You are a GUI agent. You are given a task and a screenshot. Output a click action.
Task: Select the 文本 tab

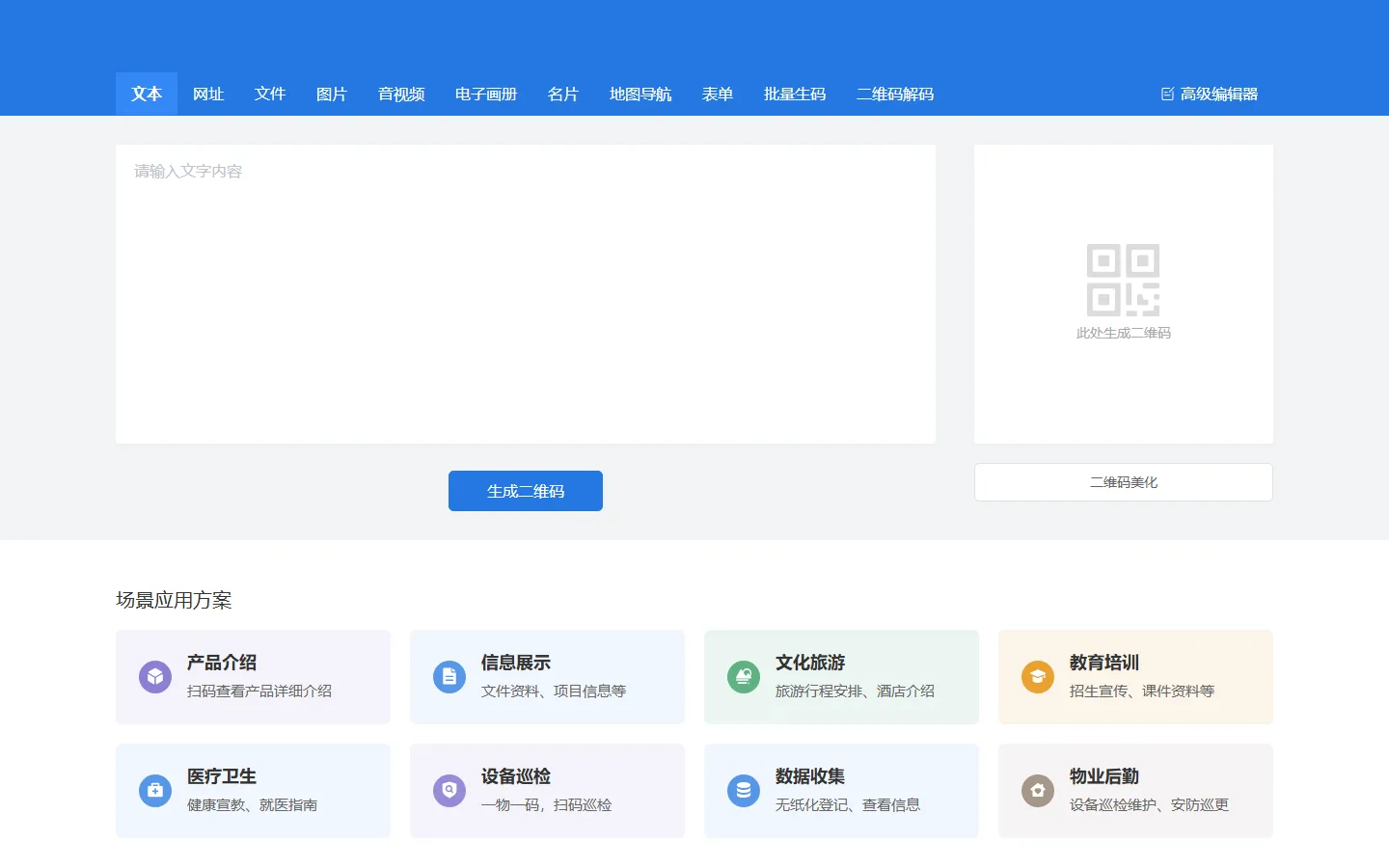[x=147, y=94]
